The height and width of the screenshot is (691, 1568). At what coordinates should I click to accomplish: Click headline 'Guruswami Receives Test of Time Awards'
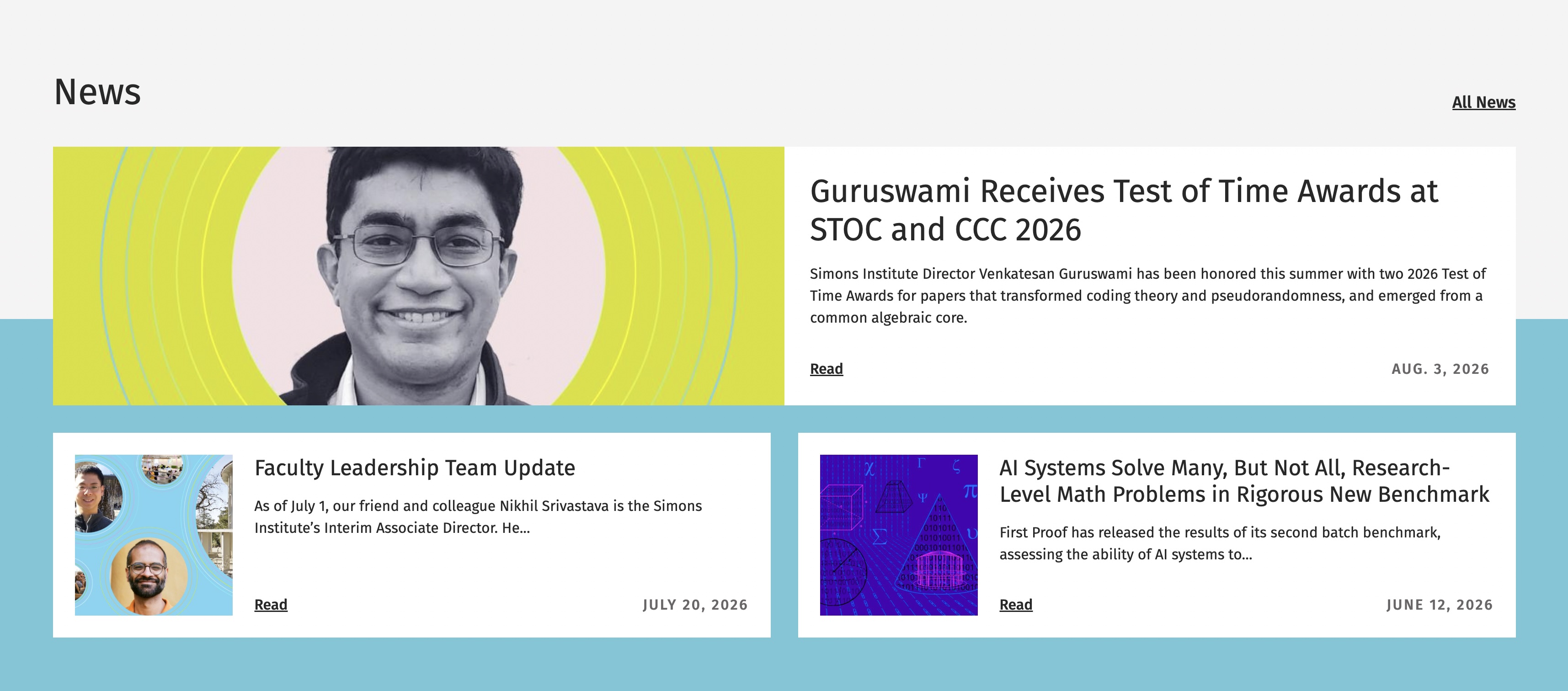(x=1124, y=211)
